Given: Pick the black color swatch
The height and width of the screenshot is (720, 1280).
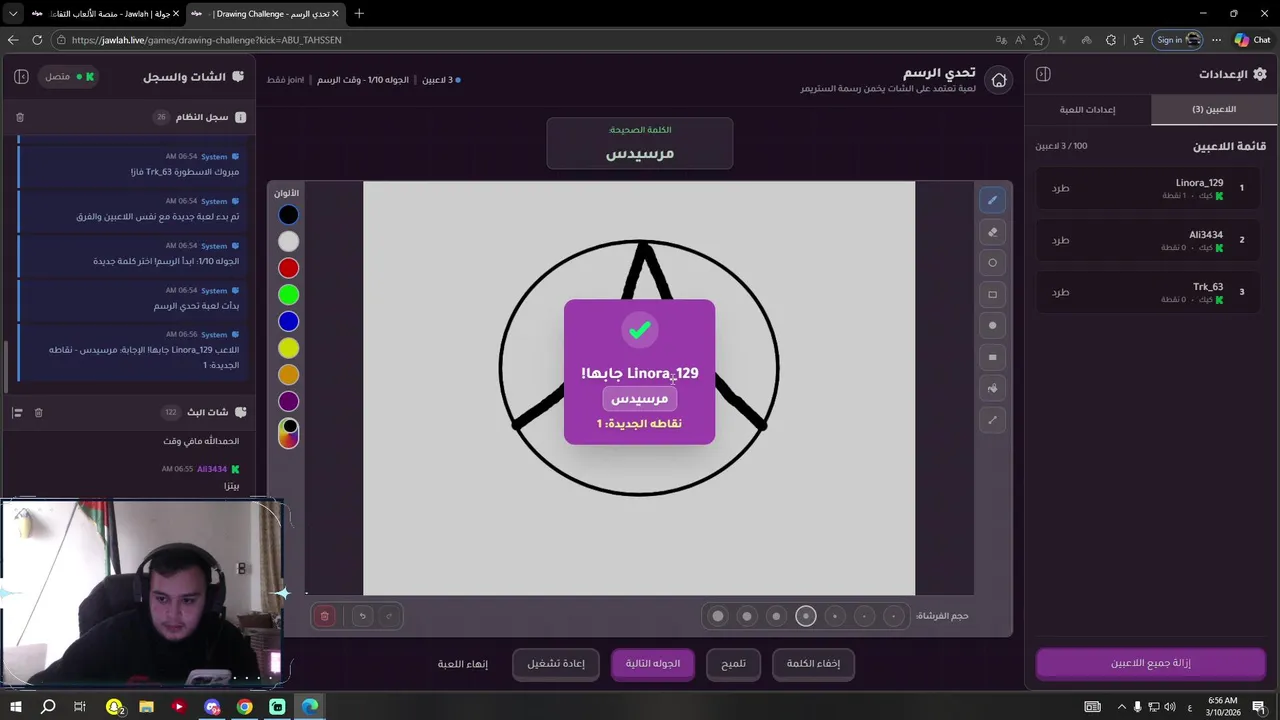Looking at the screenshot, I should [x=288, y=214].
